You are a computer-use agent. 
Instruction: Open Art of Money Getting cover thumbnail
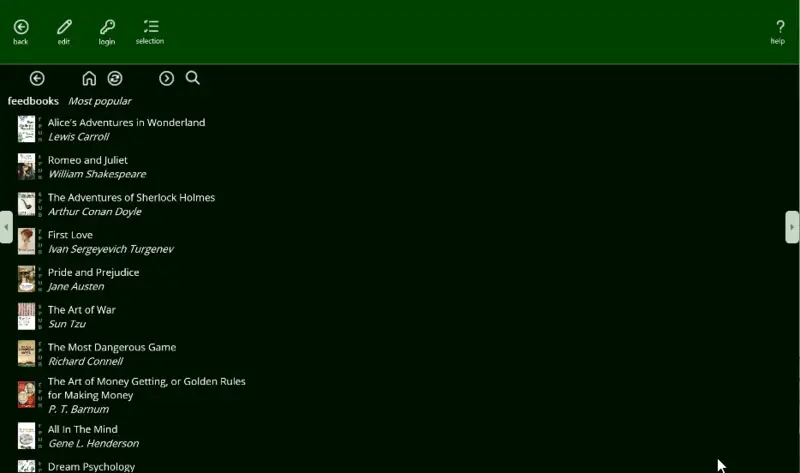tap(27, 394)
